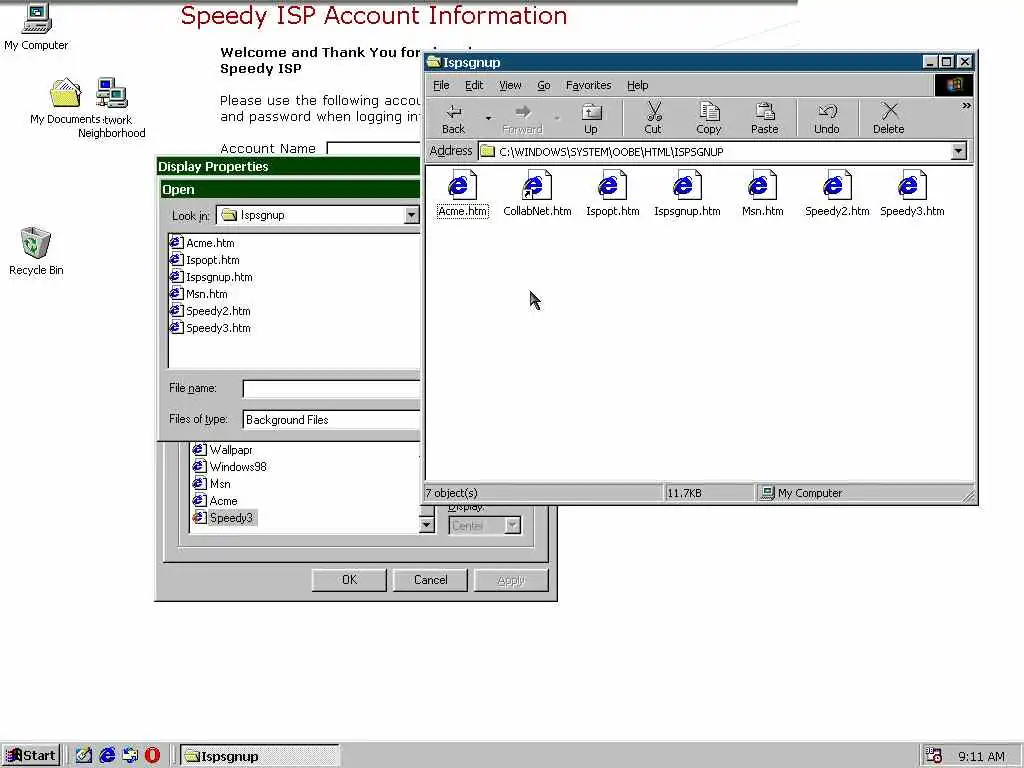Viewport: 1024px width, 768px height.
Task: Open the Go menu
Action: (543, 86)
